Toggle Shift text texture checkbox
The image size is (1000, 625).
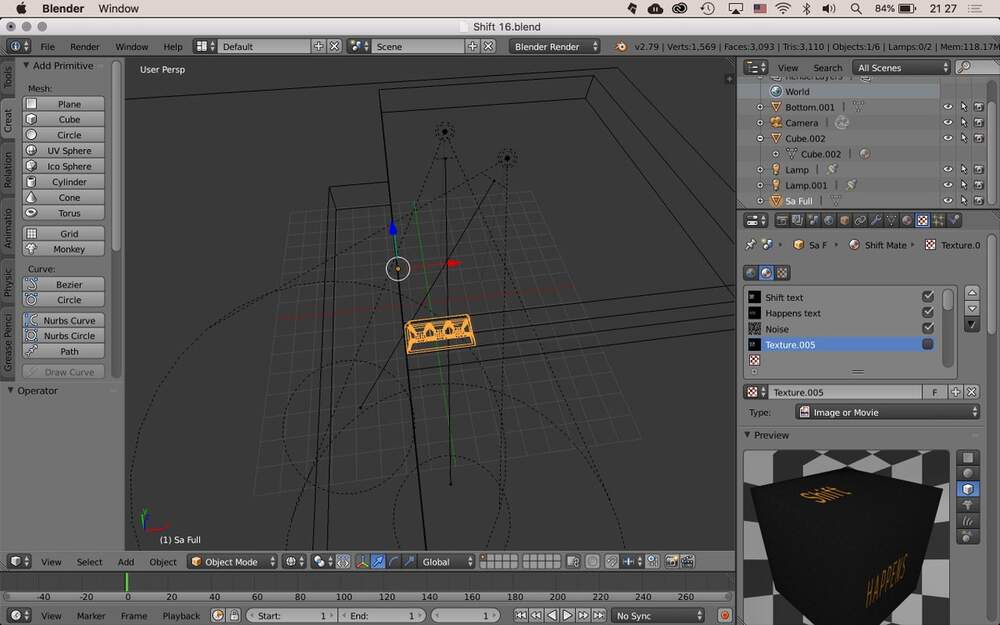[x=928, y=297]
